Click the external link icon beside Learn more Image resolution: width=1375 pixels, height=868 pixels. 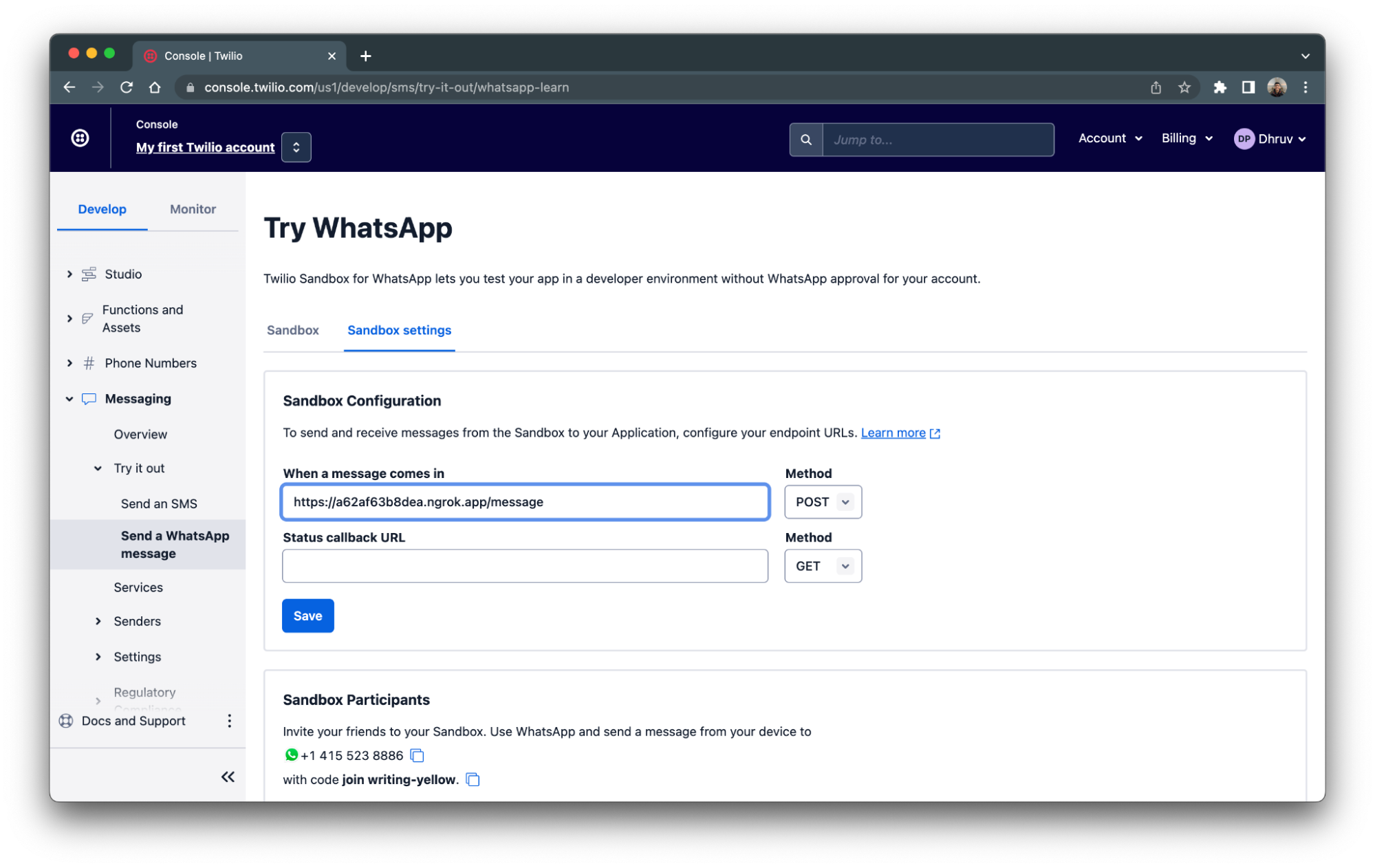935,433
